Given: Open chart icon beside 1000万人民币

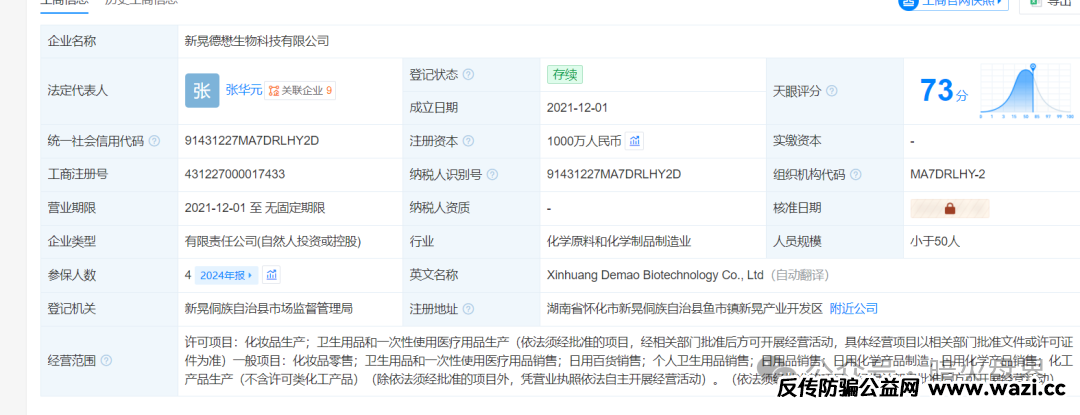Looking at the screenshot, I should 636,141.
